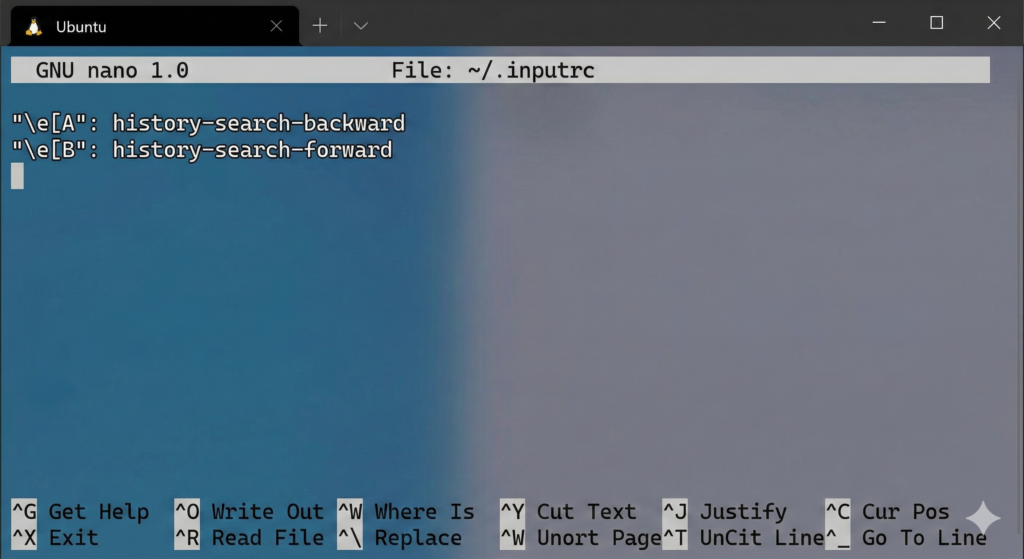Viewport: 1024px width, 559px height.
Task: Click the ^C Cur Pos shortcut
Action: pyautogui.click(x=887, y=512)
